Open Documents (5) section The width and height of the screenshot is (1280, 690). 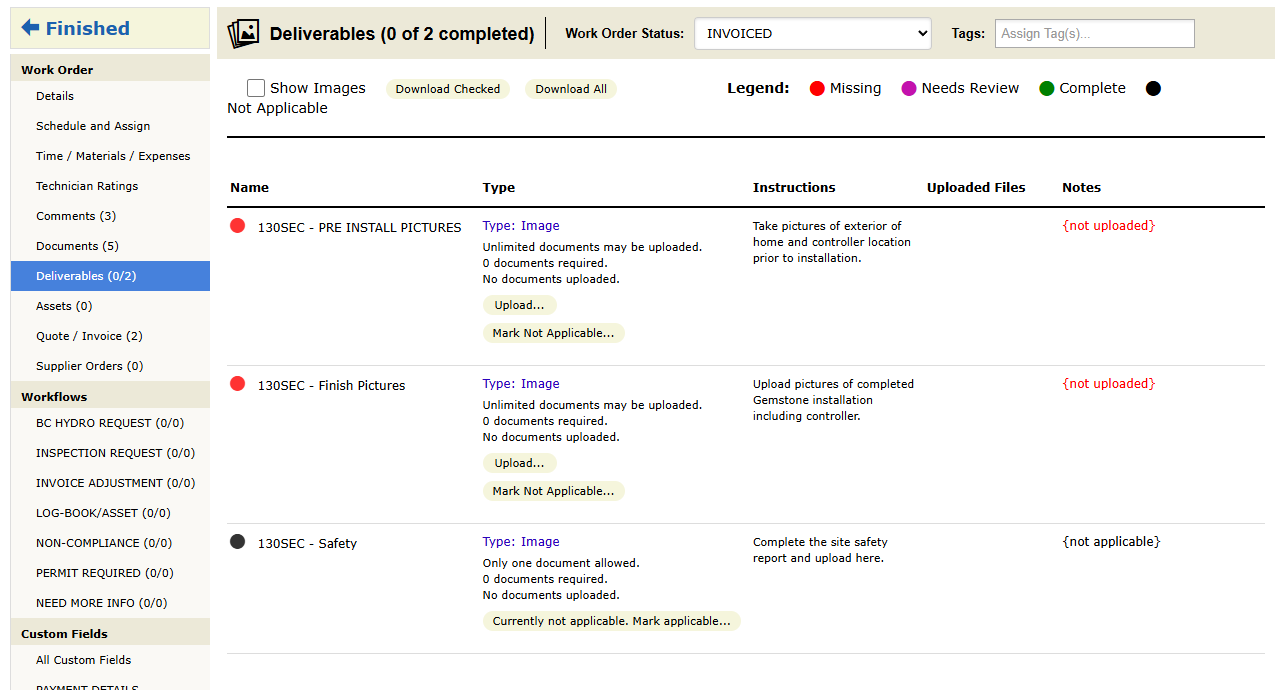coord(110,246)
